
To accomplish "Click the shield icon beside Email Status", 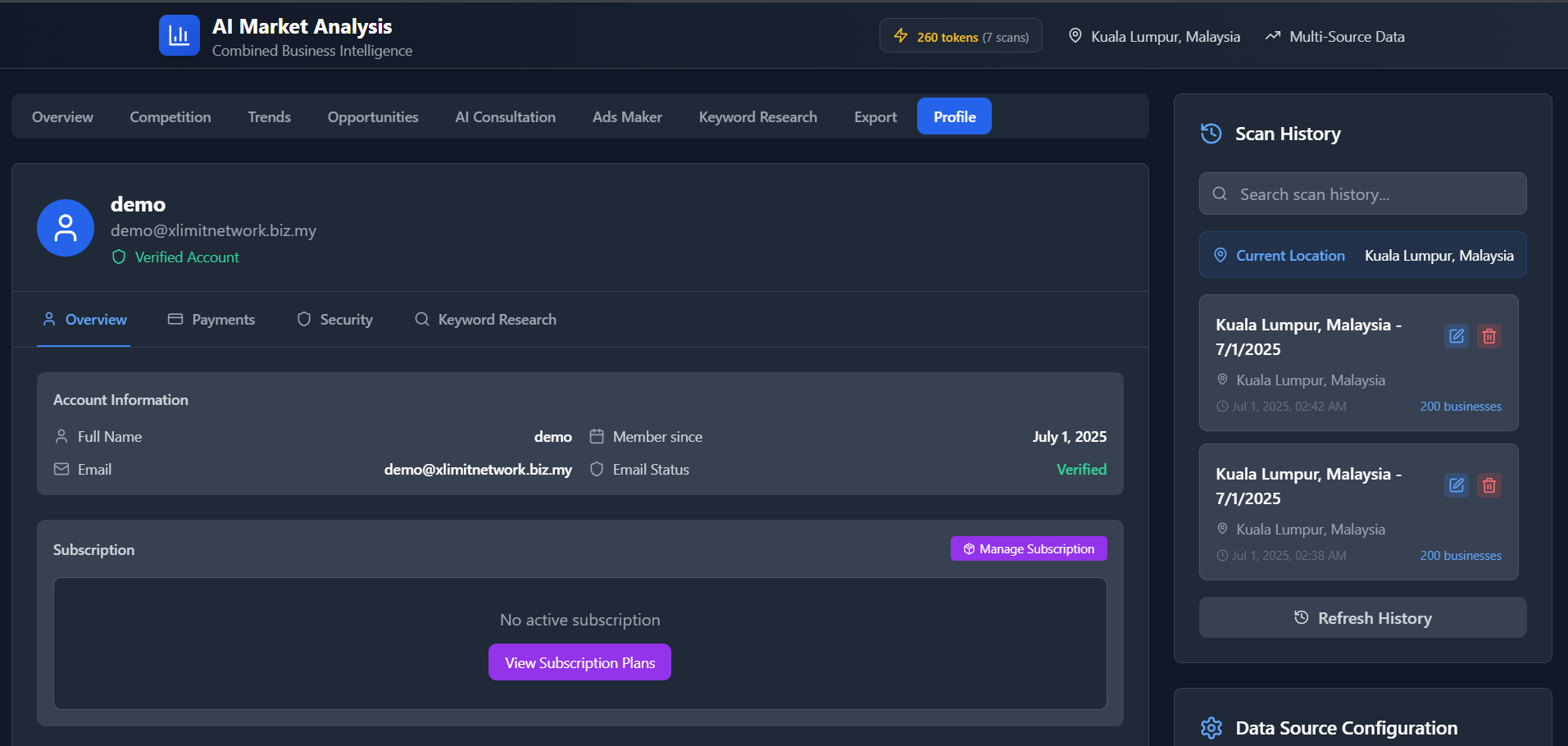I will (597, 470).
